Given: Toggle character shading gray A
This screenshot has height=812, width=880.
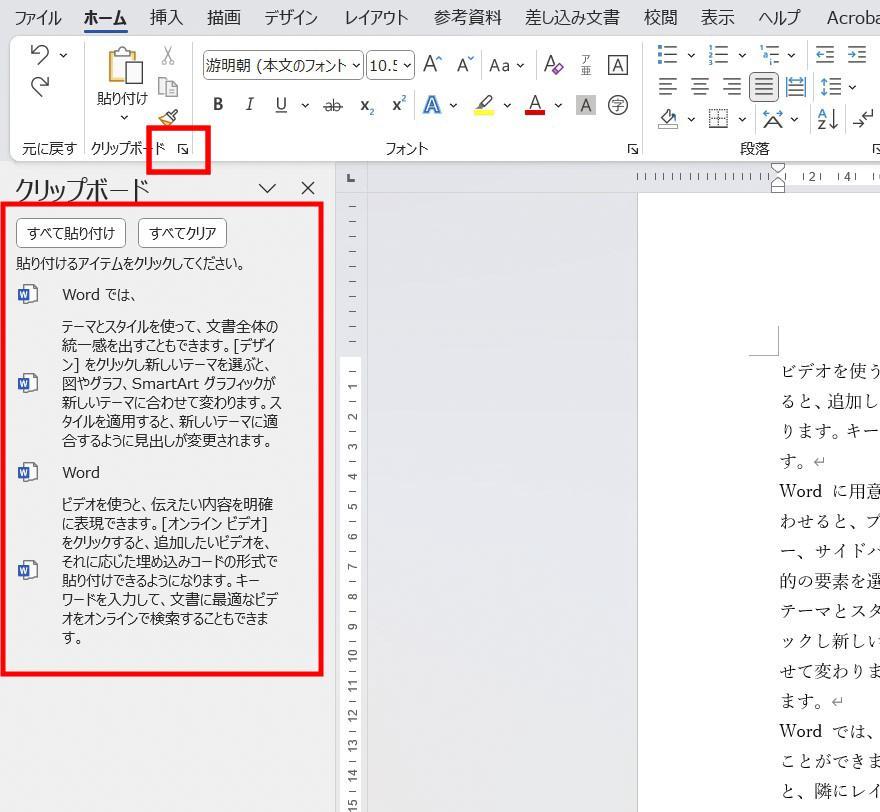Looking at the screenshot, I should [x=585, y=105].
